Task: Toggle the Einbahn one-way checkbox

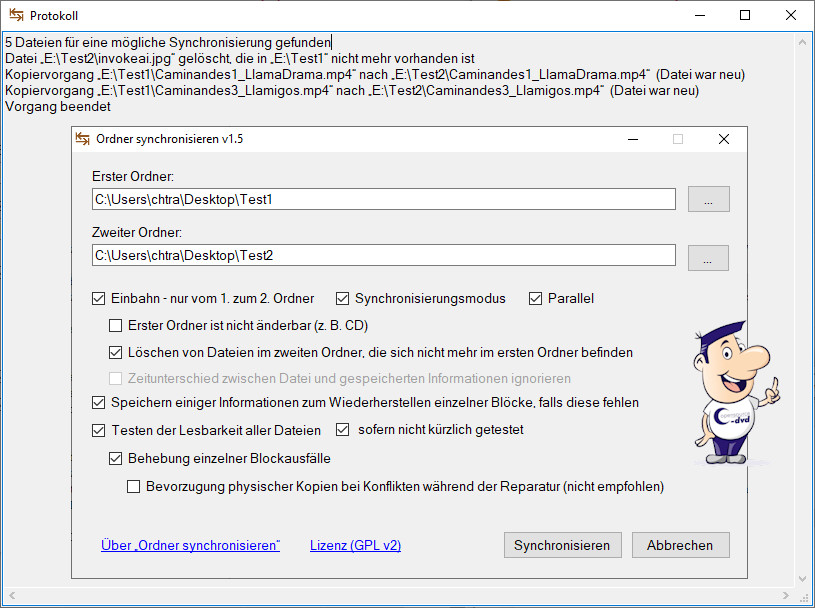Action: tap(98, 298)
